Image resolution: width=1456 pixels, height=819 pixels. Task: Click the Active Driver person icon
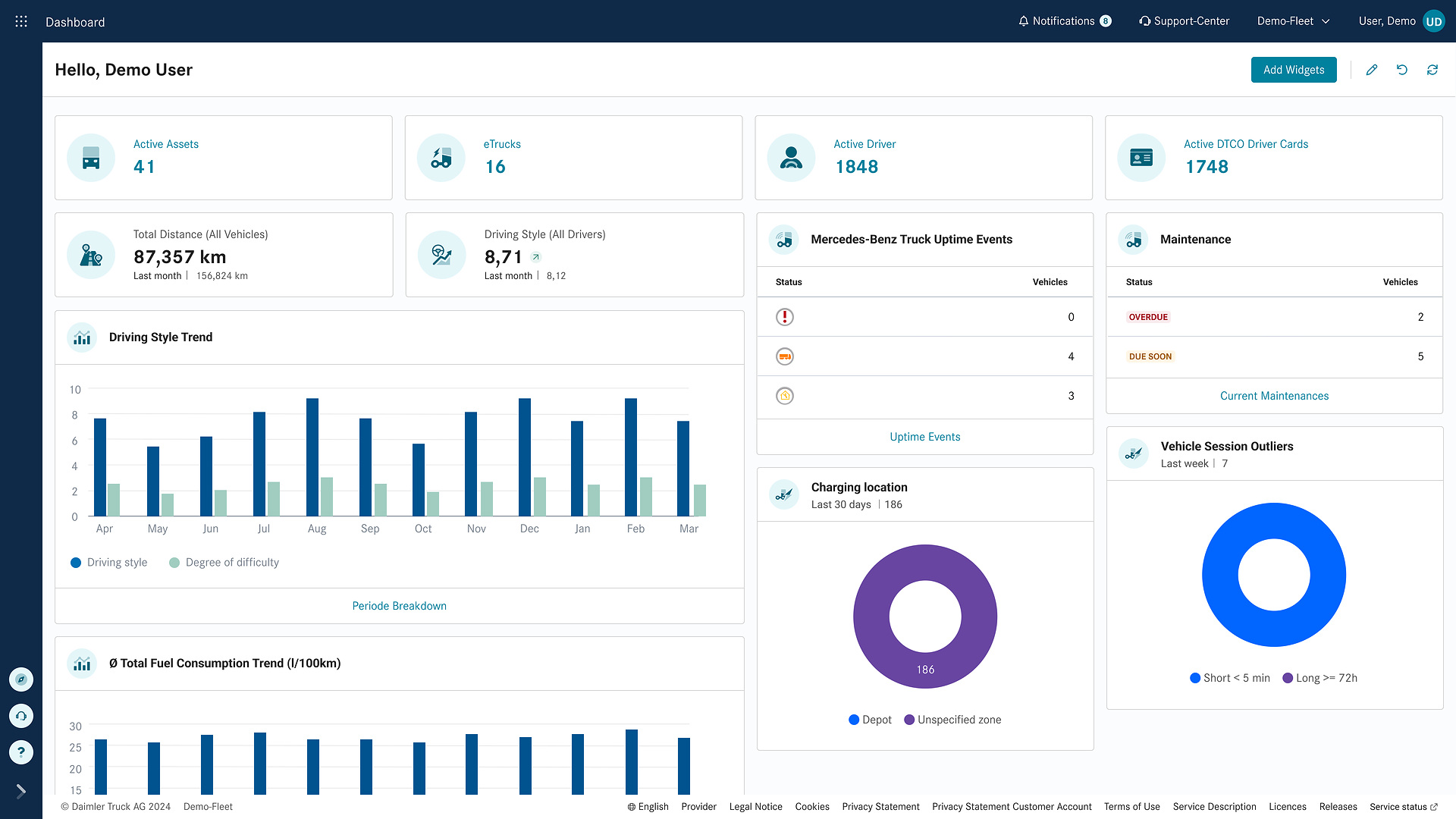[x=791, y=158]
